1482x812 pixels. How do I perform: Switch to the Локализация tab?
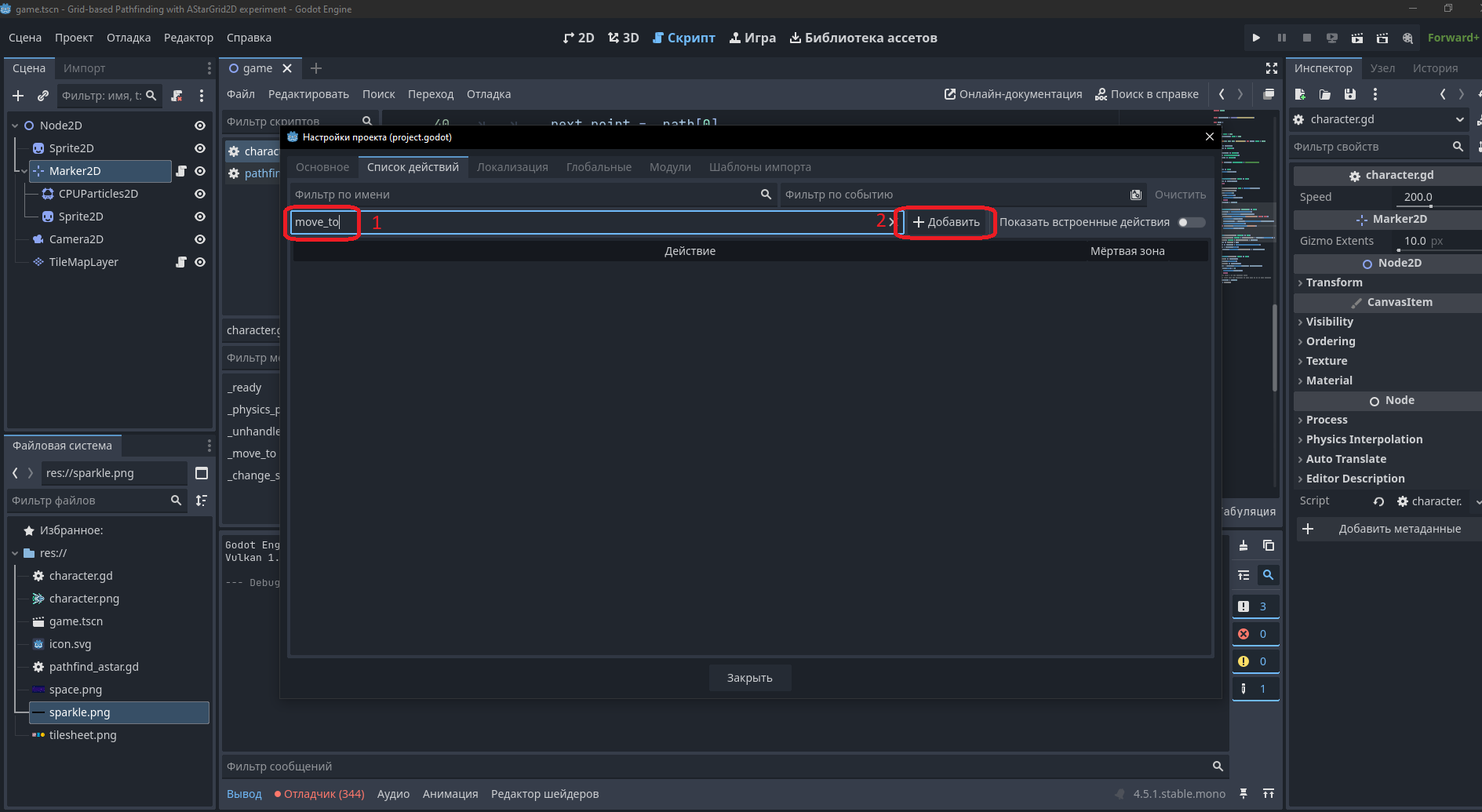[512, 167]
